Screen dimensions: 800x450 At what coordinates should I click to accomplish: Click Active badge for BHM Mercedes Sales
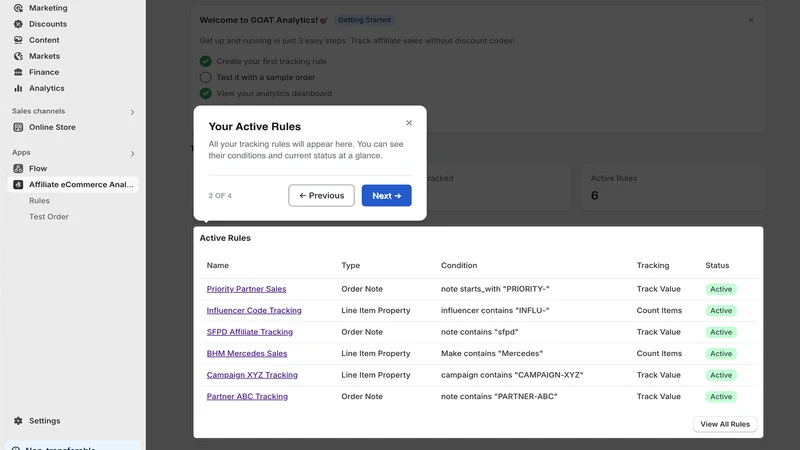point(721,354)
